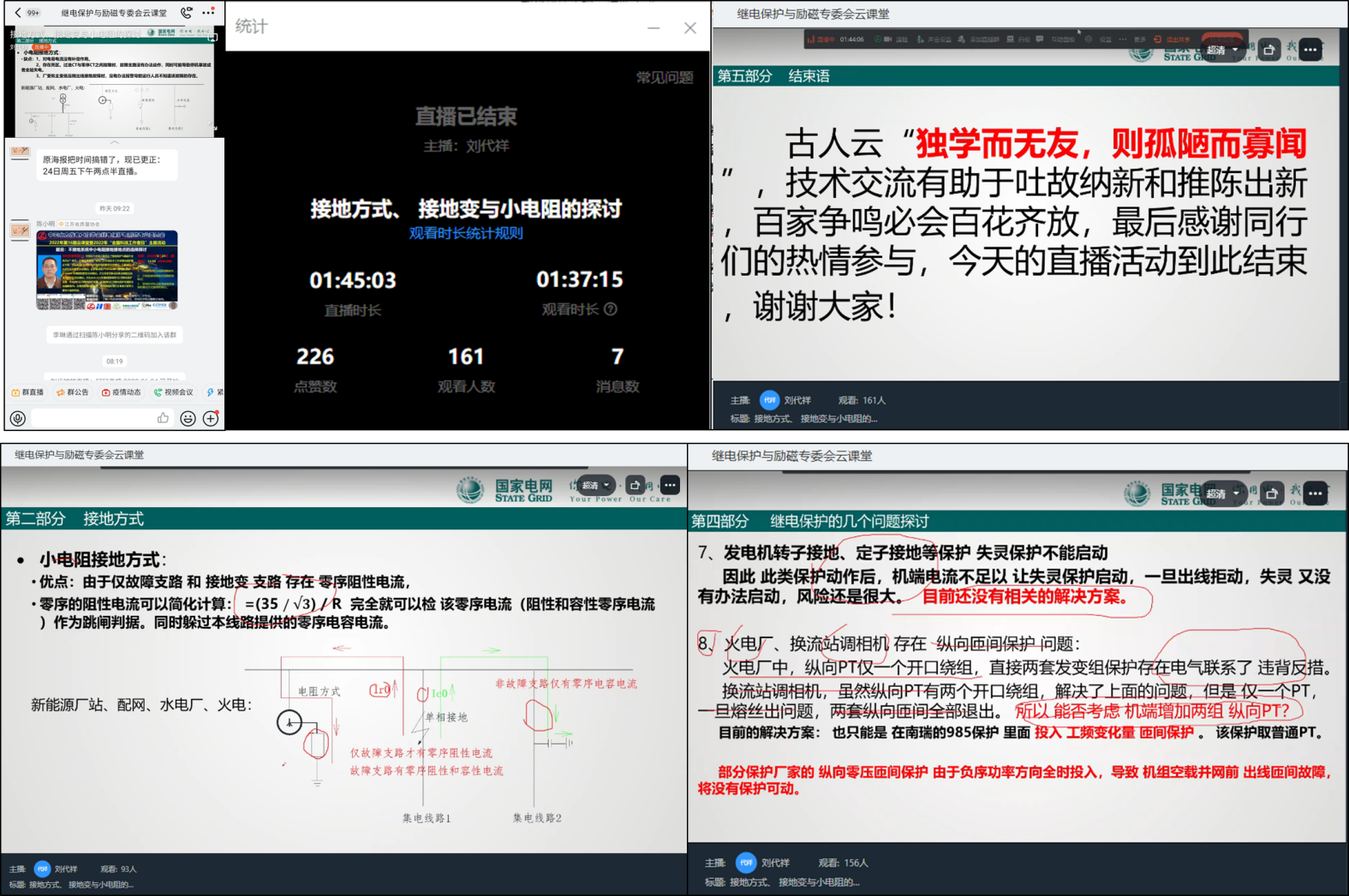Open 超清 quality dropdown in bottom-right video
Image resolution: width=1349 pixels, height=896 pixels.
pos(1222,493)
